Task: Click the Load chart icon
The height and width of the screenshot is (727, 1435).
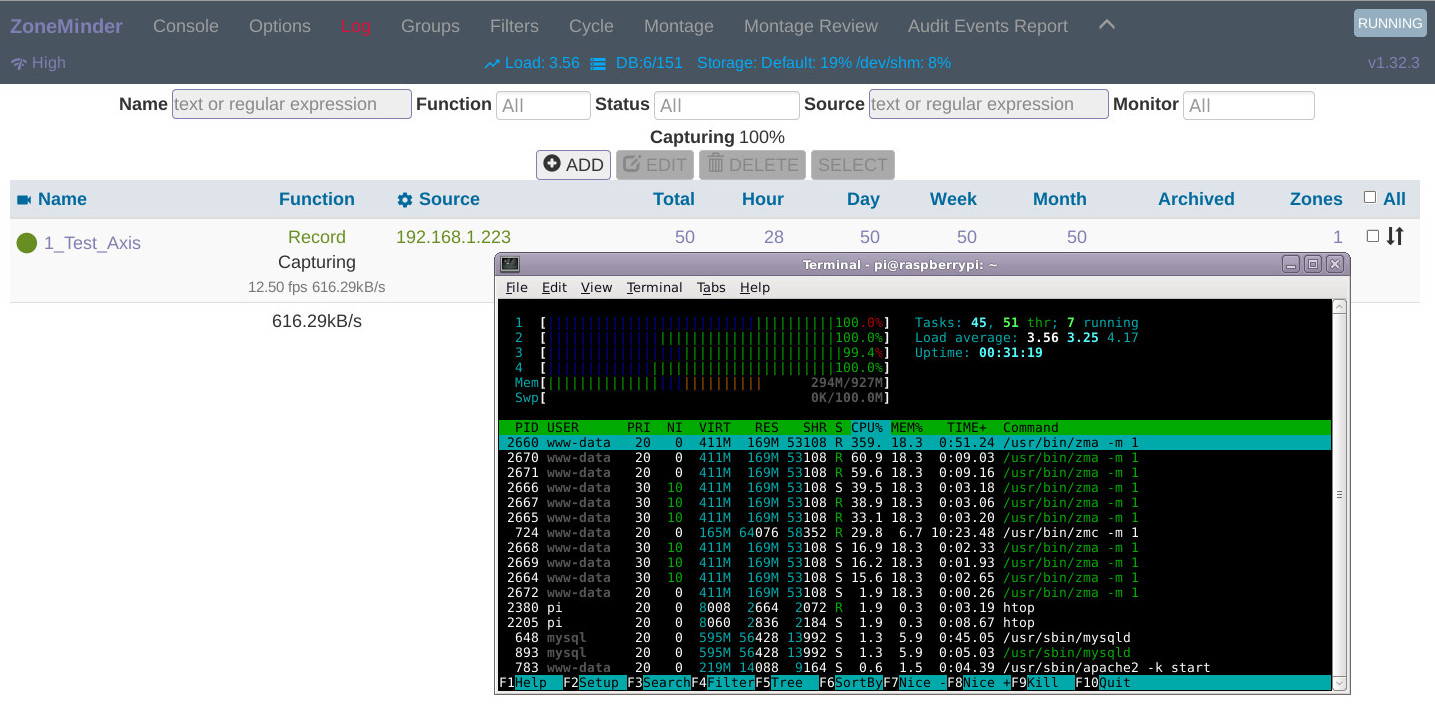Action: tap(492, 63)
